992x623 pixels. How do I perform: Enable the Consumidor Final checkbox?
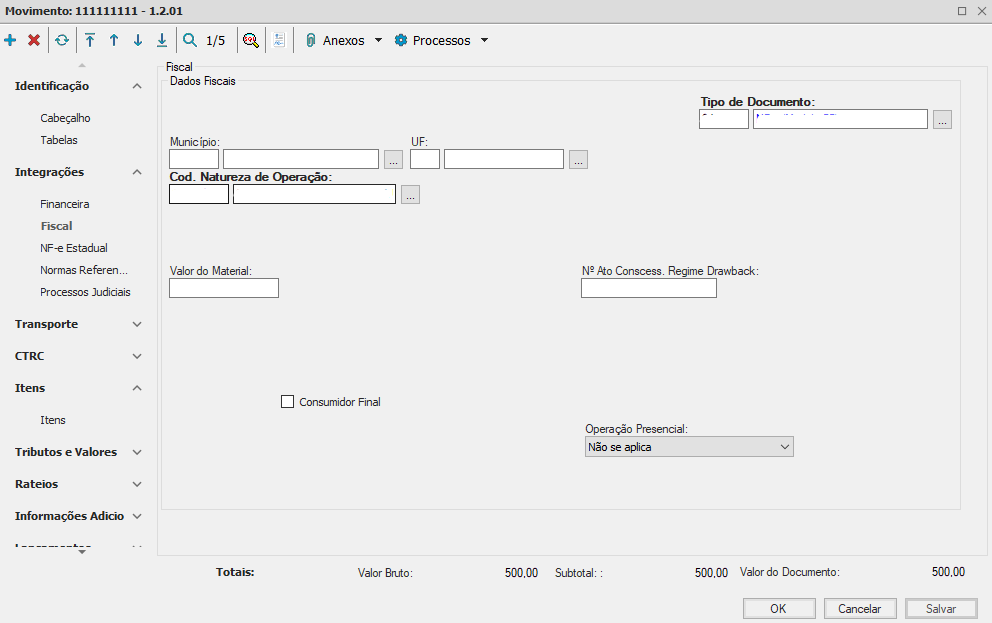(x=288, y=402)
